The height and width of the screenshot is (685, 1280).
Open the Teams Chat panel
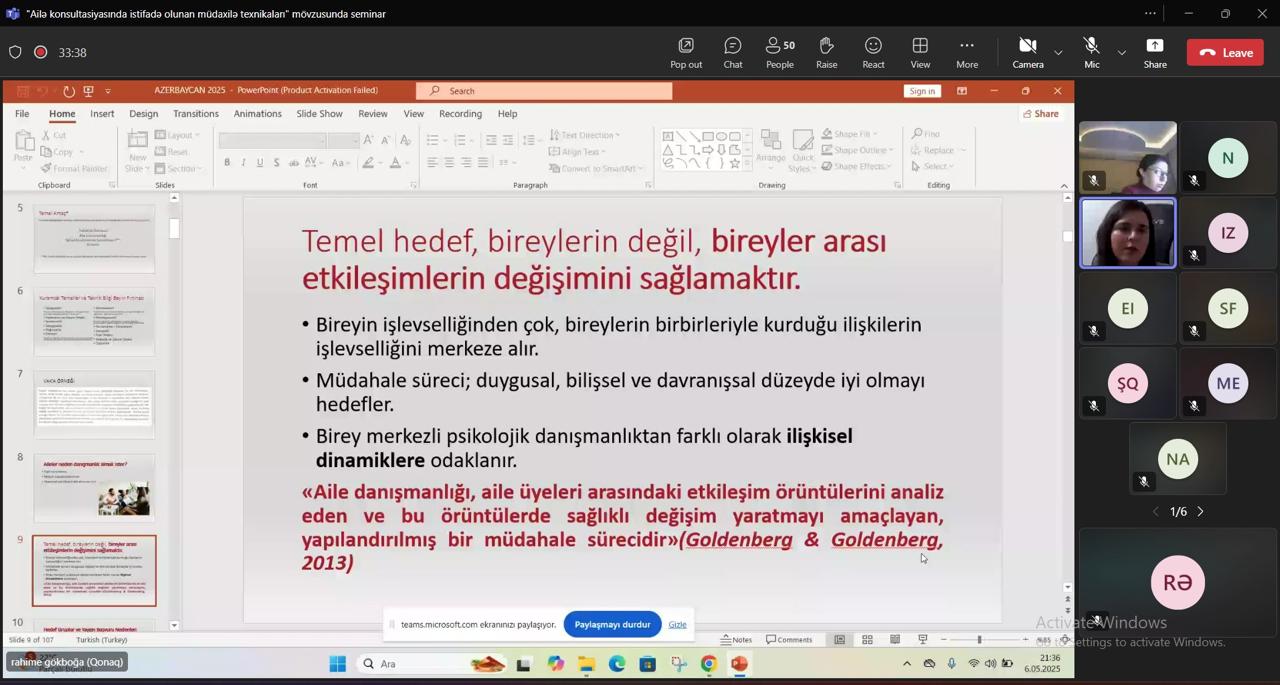(732, 52)
